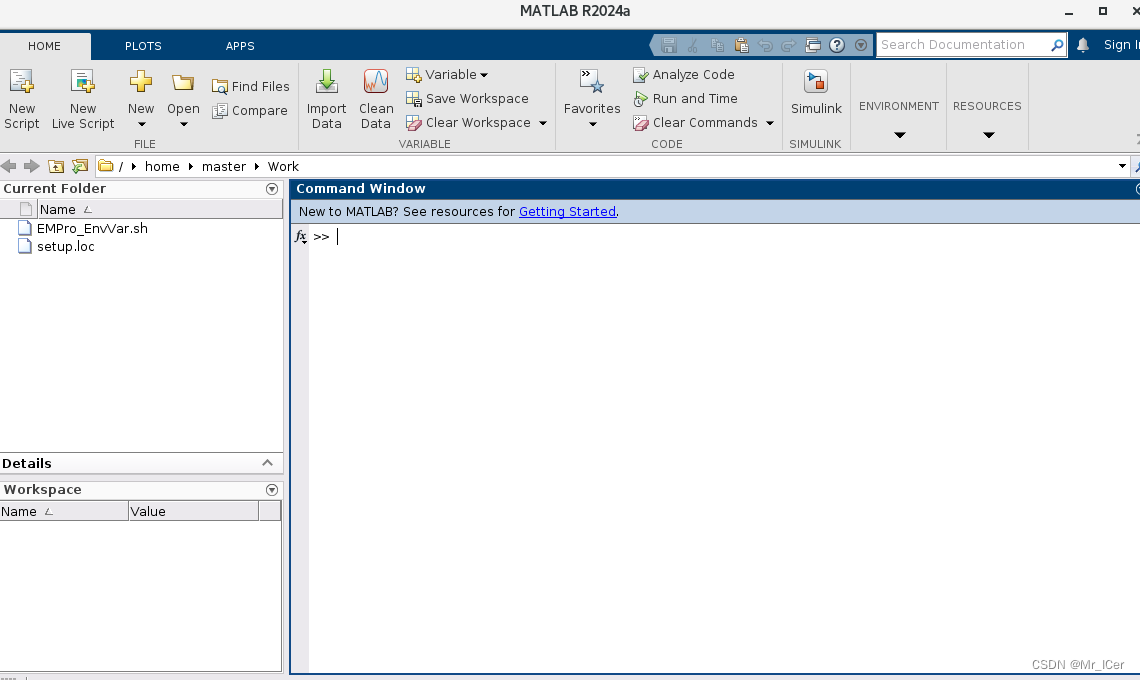Open the fx function browser
The image size is (1140, 680).
click(300, 236)
